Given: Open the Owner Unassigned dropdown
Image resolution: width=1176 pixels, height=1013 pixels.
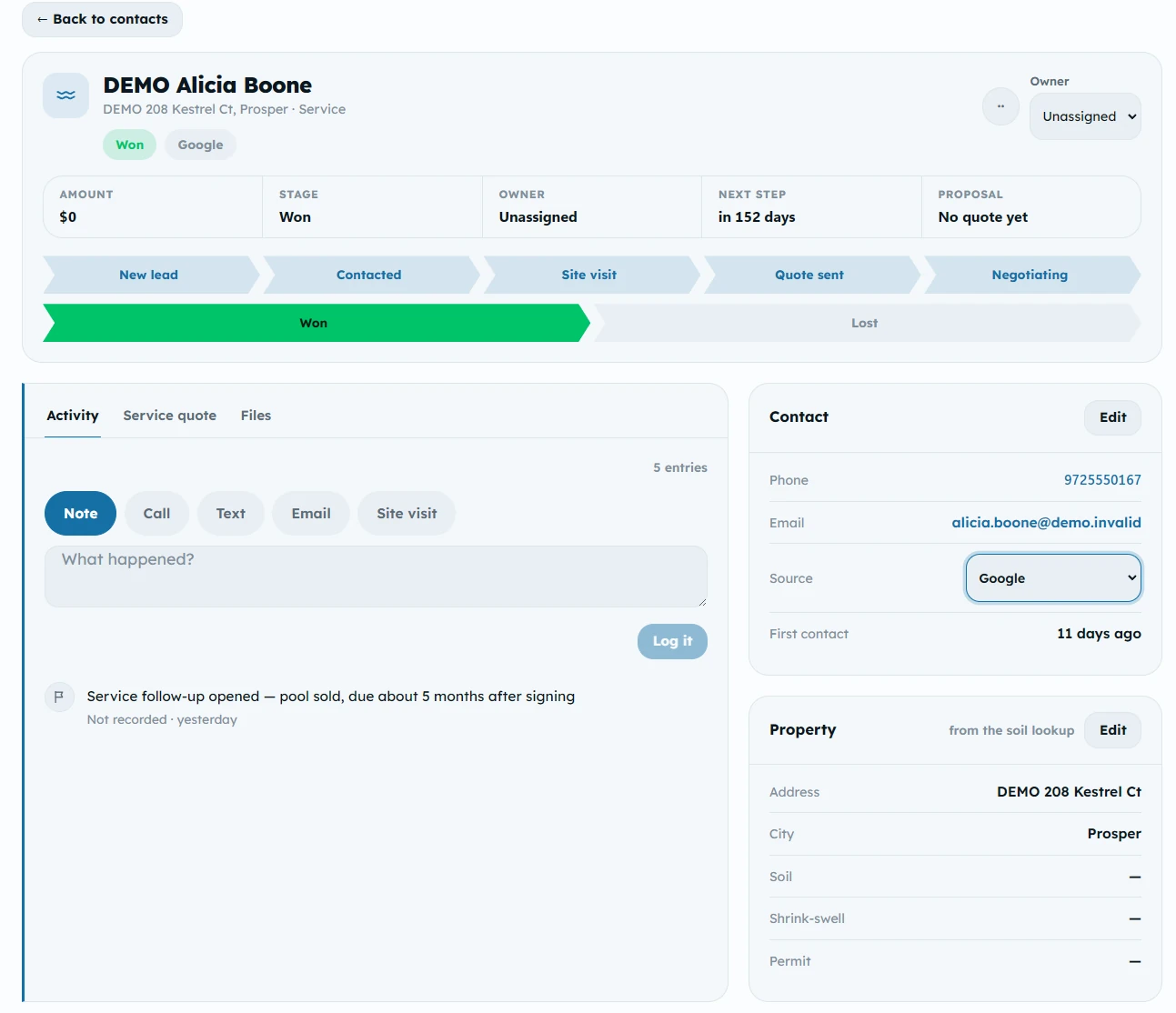Looking at the screenshot, I should [x=1085, y=116].
